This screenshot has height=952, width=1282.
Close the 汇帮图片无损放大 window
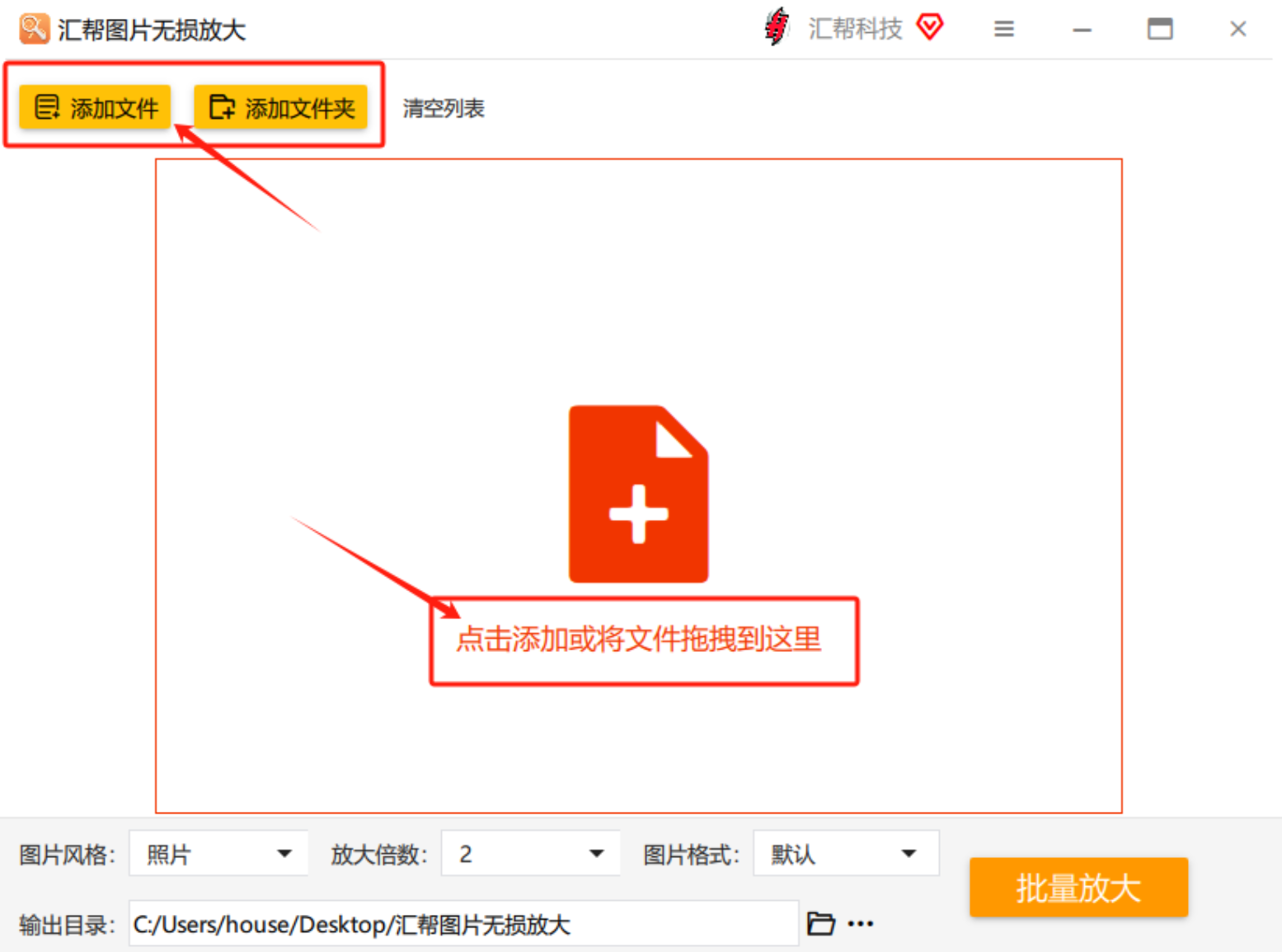(1237, 30)
